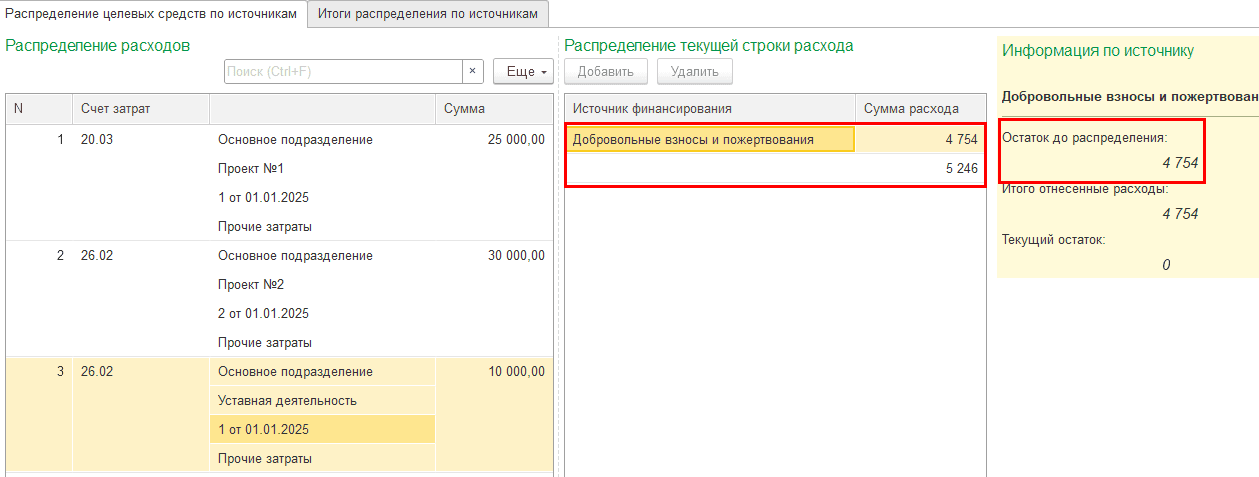Select the Уставная деятельность cell

(322, 401)
